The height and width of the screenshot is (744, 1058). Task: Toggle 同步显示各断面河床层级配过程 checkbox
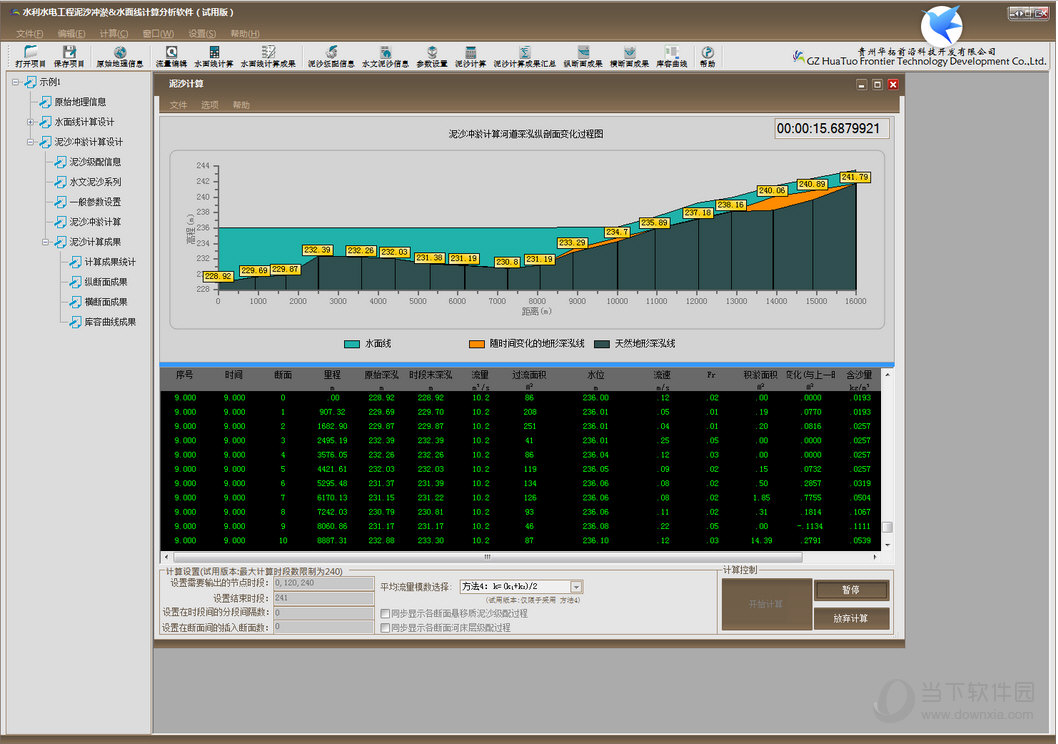pos(385,627)
